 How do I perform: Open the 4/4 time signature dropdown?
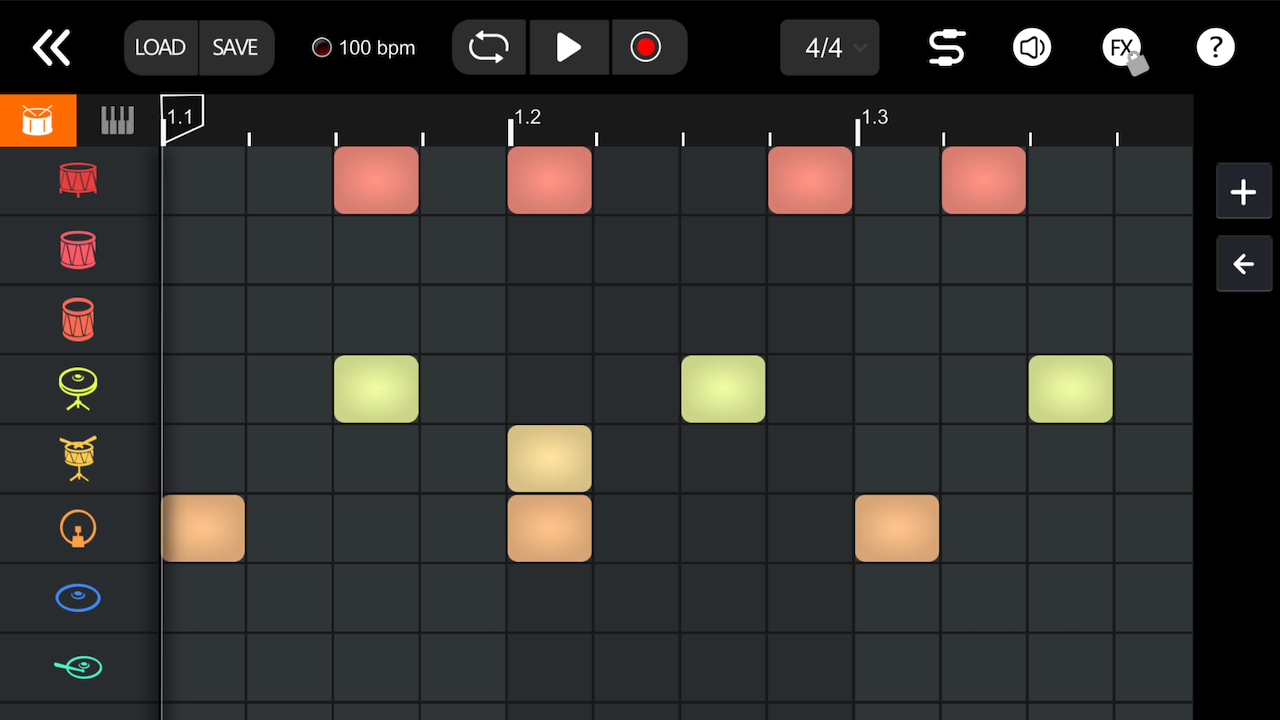pos(830,47)
